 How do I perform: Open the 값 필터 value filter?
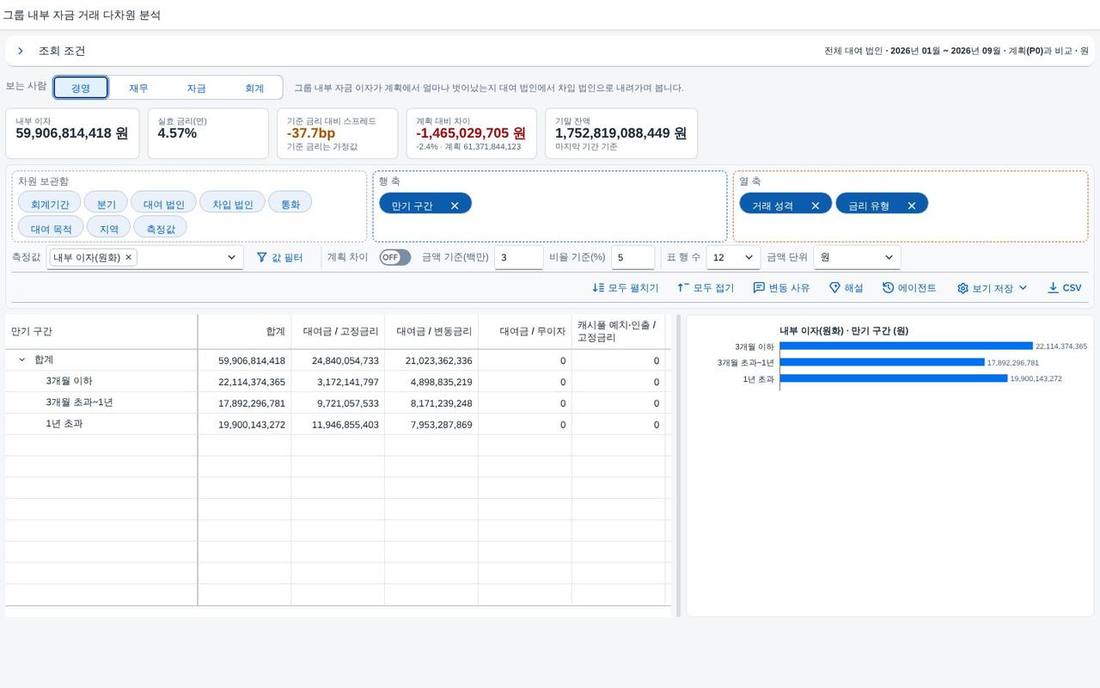(x=279, y=257)
